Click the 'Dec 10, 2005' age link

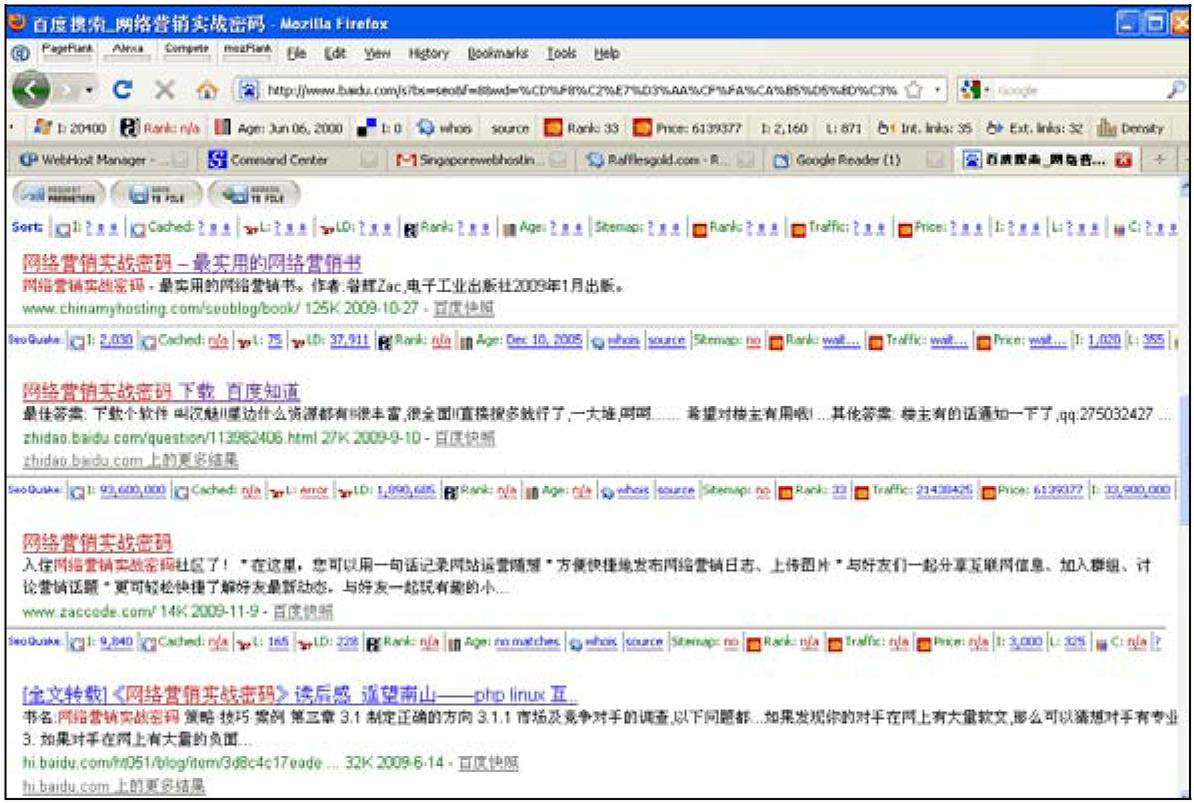pos(544,339)
